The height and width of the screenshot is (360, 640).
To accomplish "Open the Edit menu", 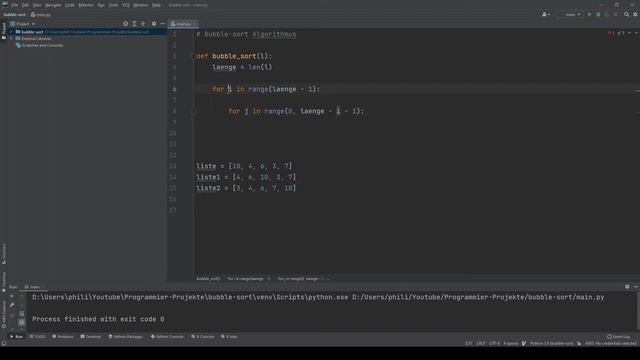I will pyautogui.click(x=25, y=5).
